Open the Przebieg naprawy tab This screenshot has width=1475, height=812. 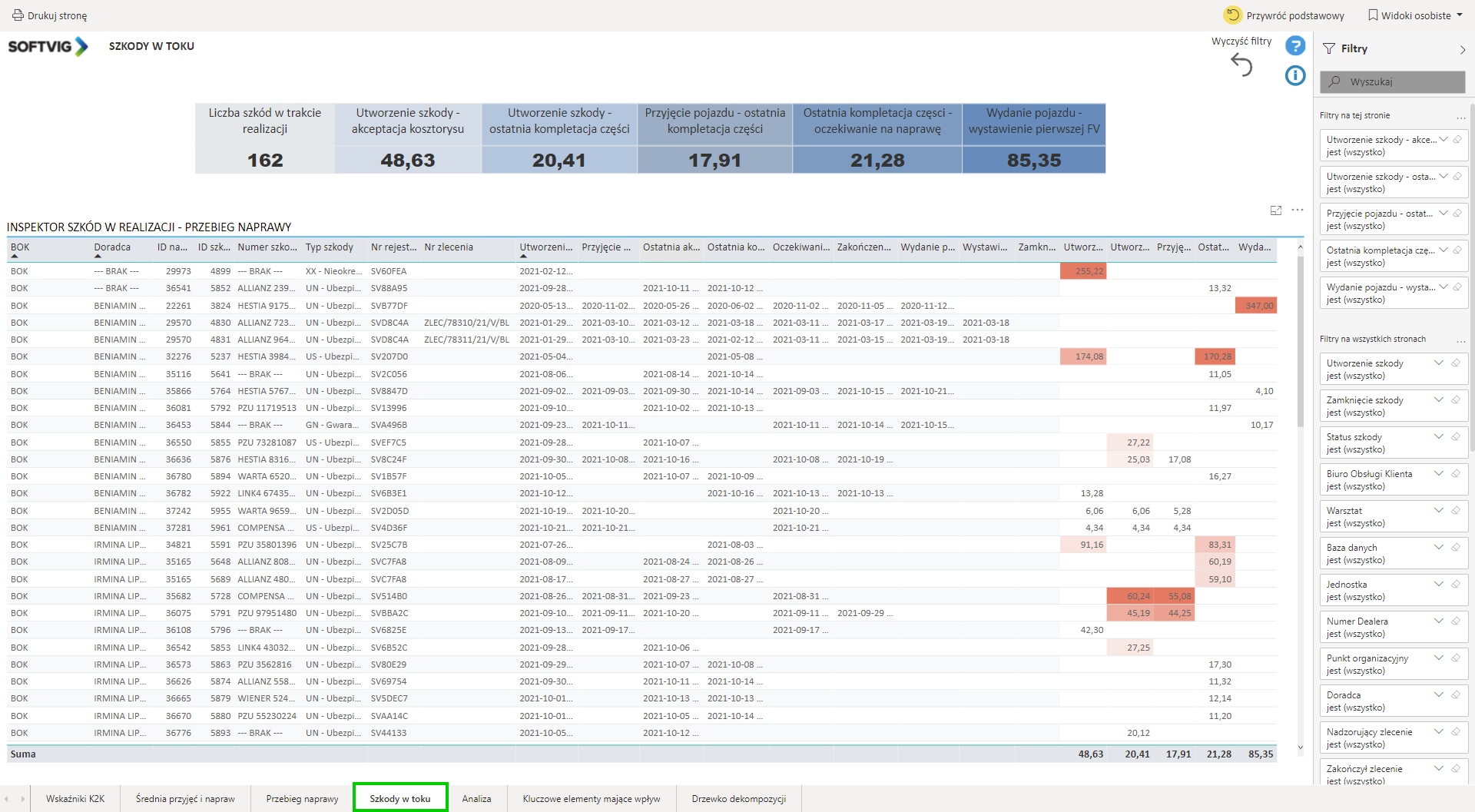[x=302, y=799]
